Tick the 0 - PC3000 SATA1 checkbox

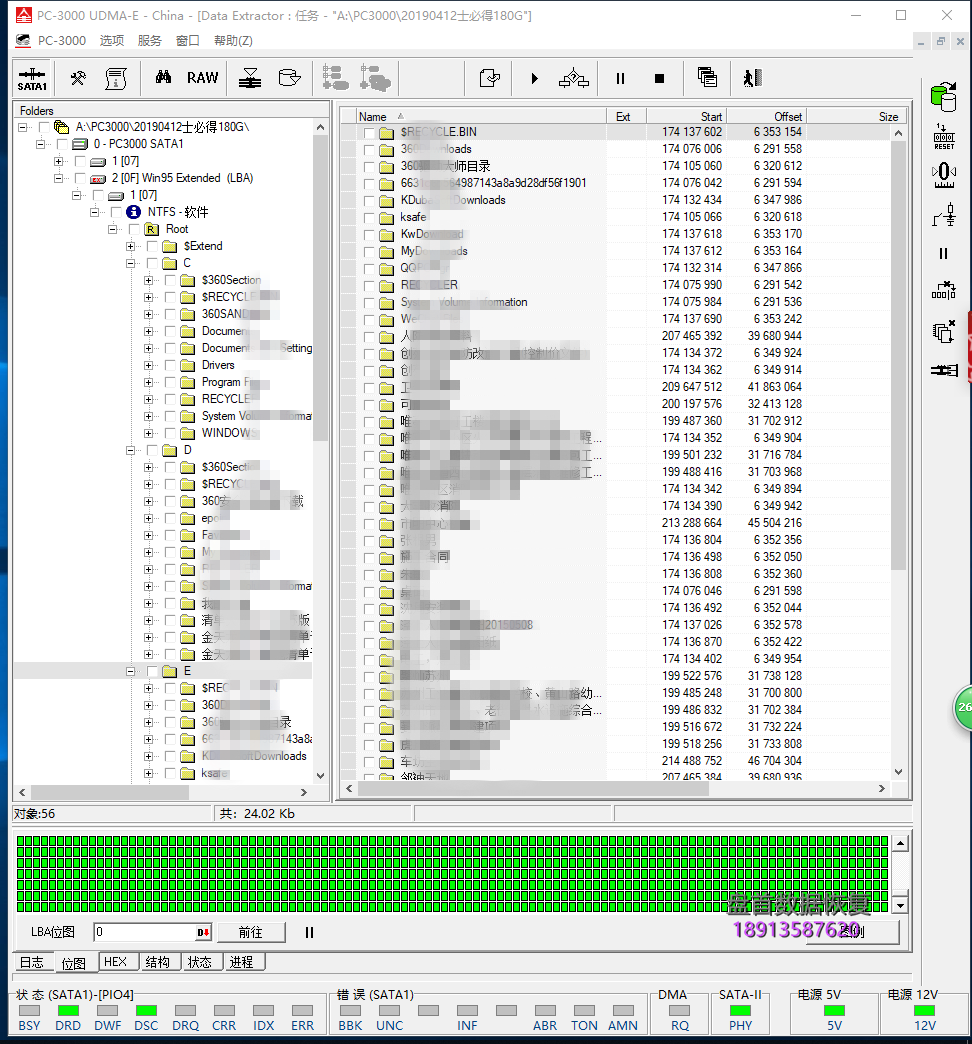[x=63, y=144]
